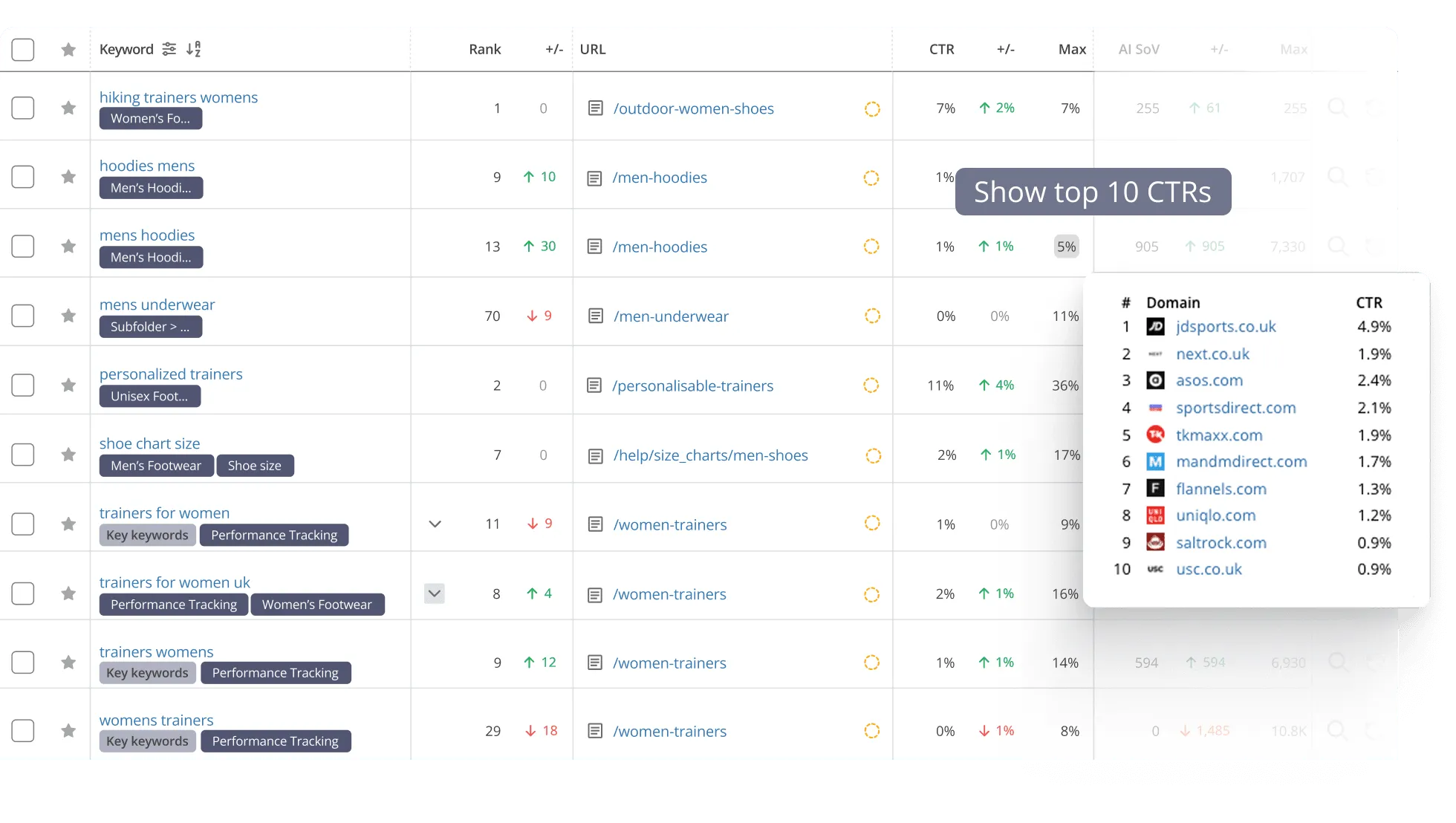Click the Women's Footwear tag label
1456x823 pixels.
(x=317, y=605)
